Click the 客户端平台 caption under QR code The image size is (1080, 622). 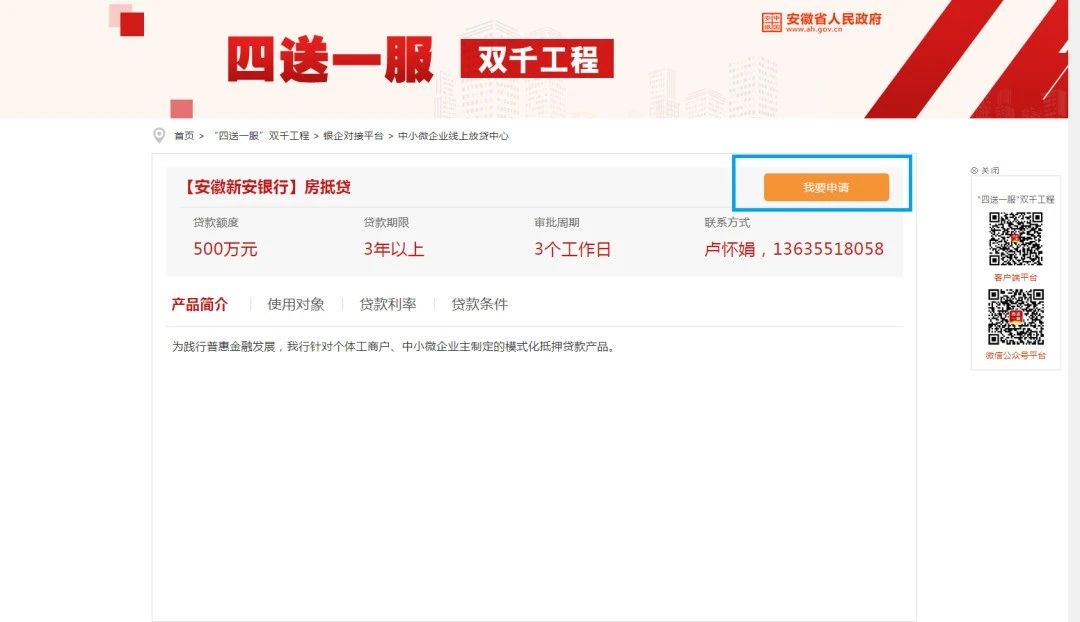pyautogui.click(x=1015, y=278)
